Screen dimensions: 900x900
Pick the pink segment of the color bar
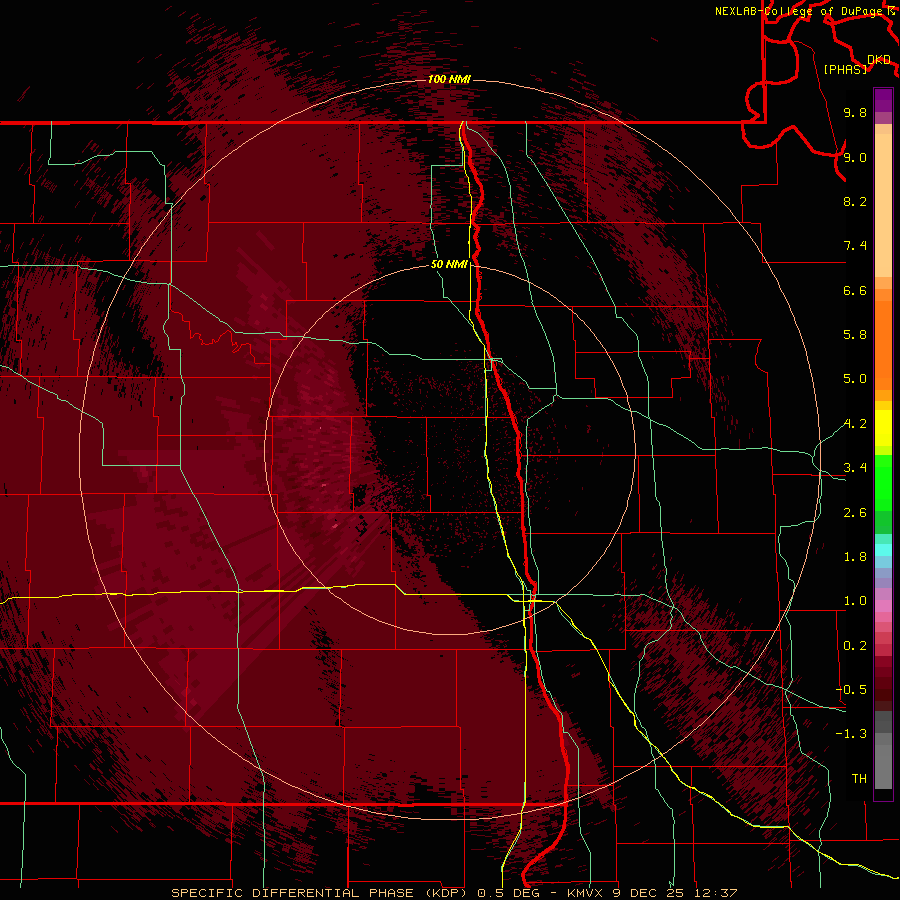[x=883, y=606]
